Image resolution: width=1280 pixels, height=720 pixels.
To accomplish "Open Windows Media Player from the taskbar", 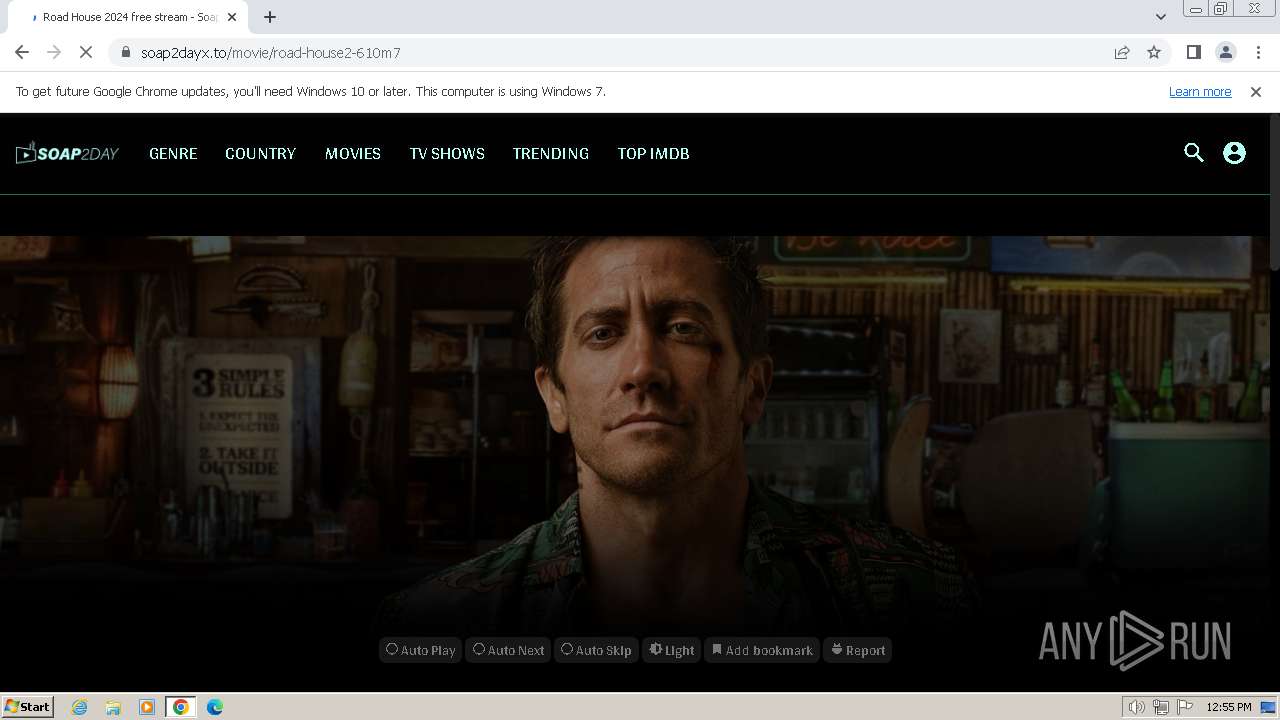I will [x=147, y=707].
